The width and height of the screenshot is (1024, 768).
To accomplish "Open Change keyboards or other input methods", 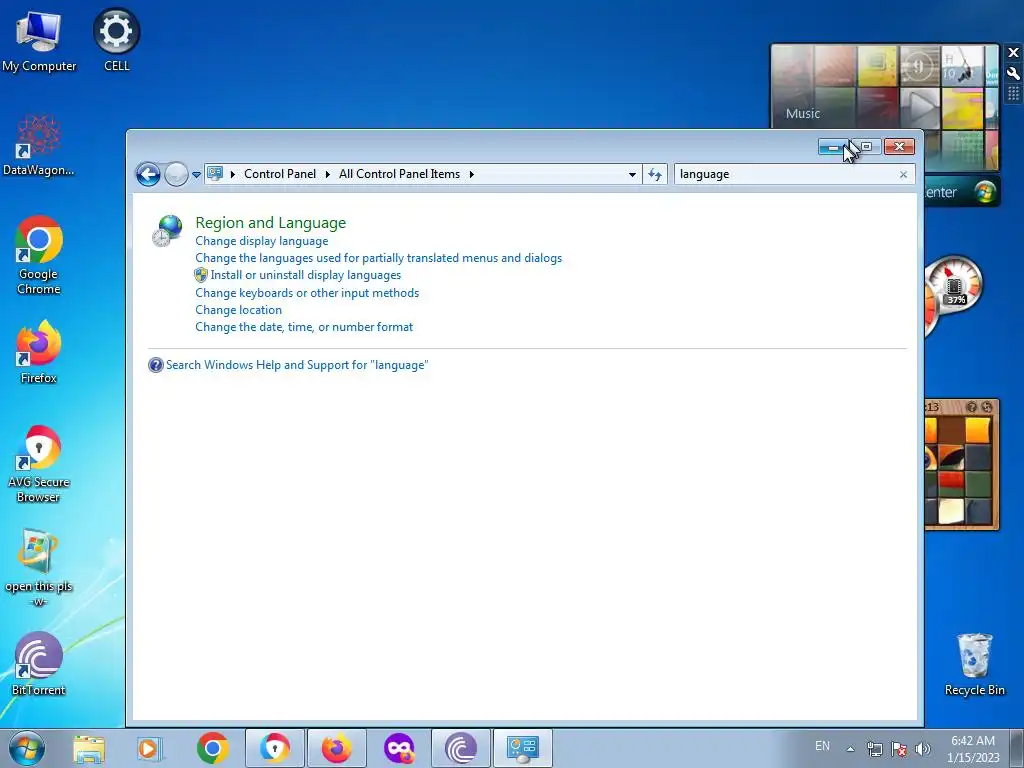I will click(x=307, y=293).
